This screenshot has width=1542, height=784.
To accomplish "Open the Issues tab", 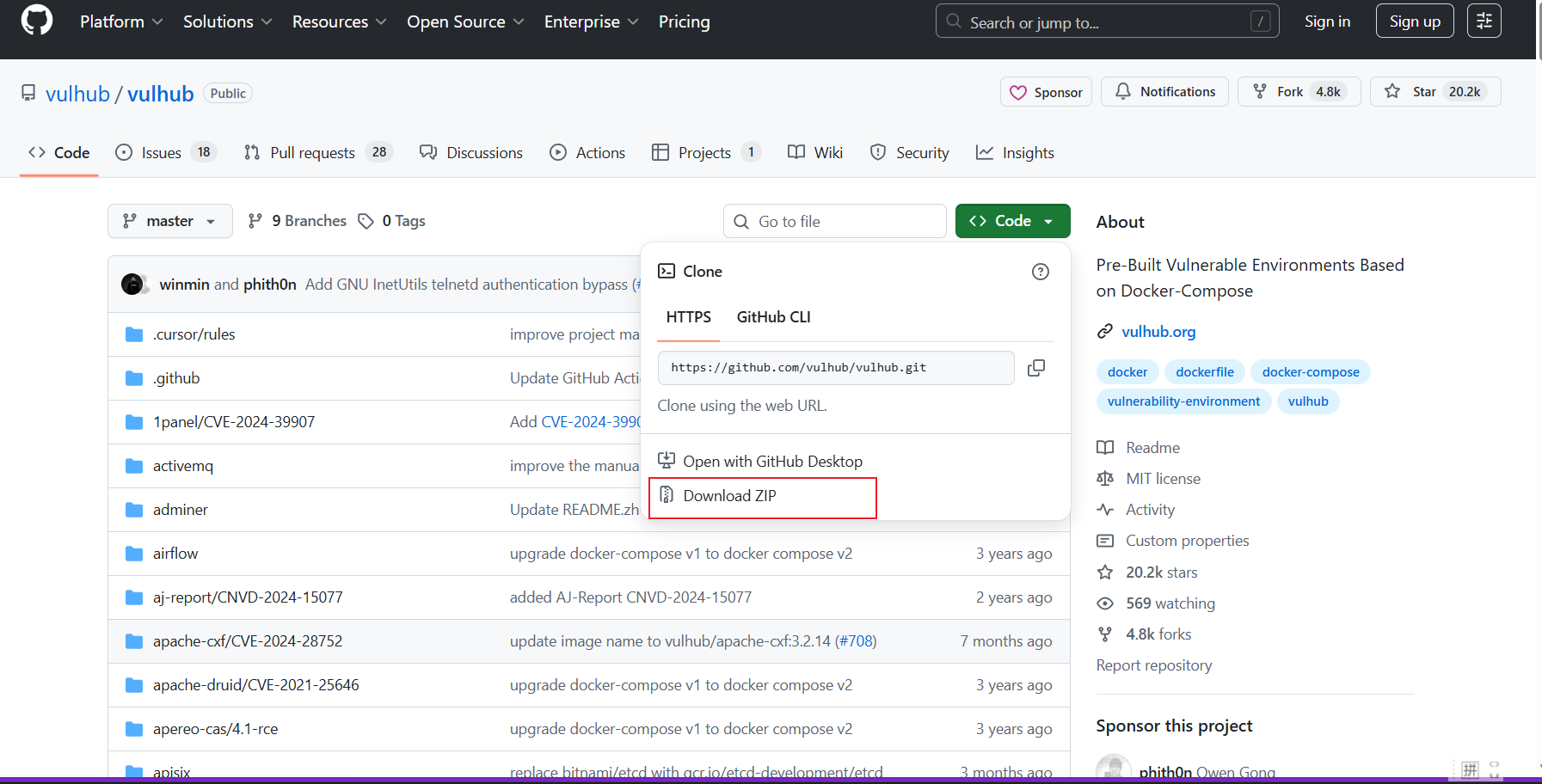I will (161, 153).
